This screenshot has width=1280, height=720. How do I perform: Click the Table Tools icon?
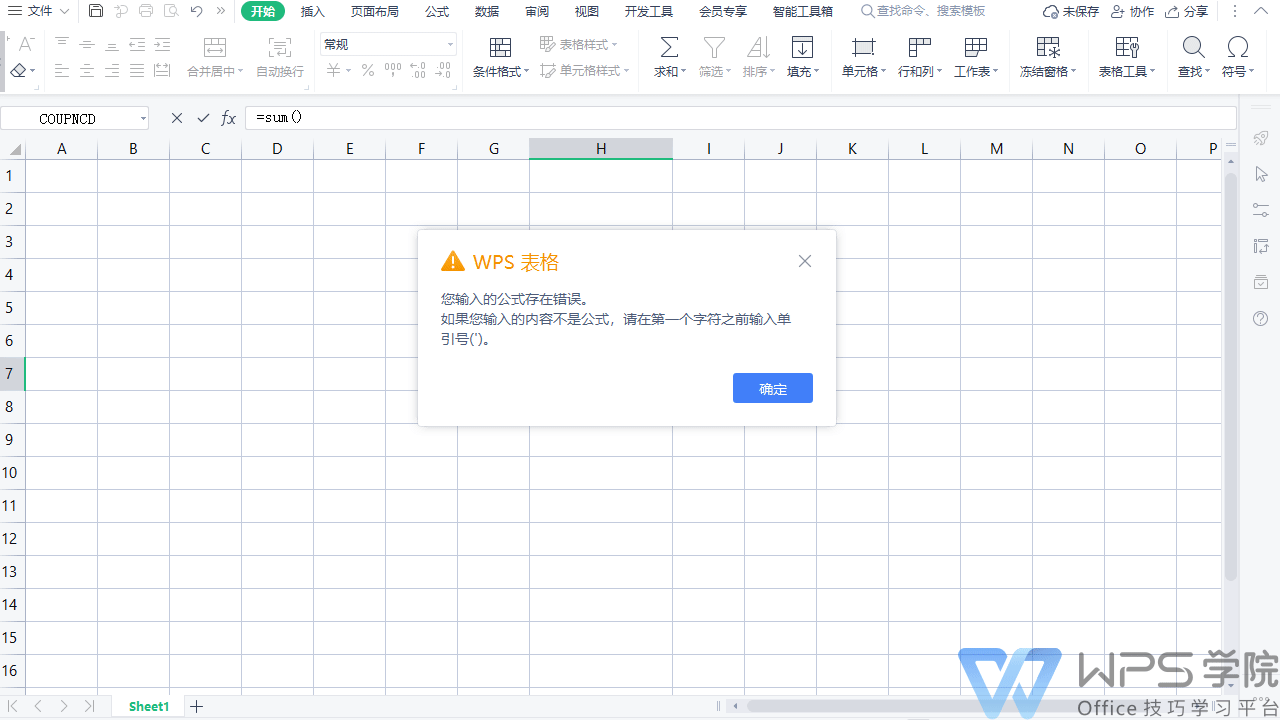click(1127, 47)
